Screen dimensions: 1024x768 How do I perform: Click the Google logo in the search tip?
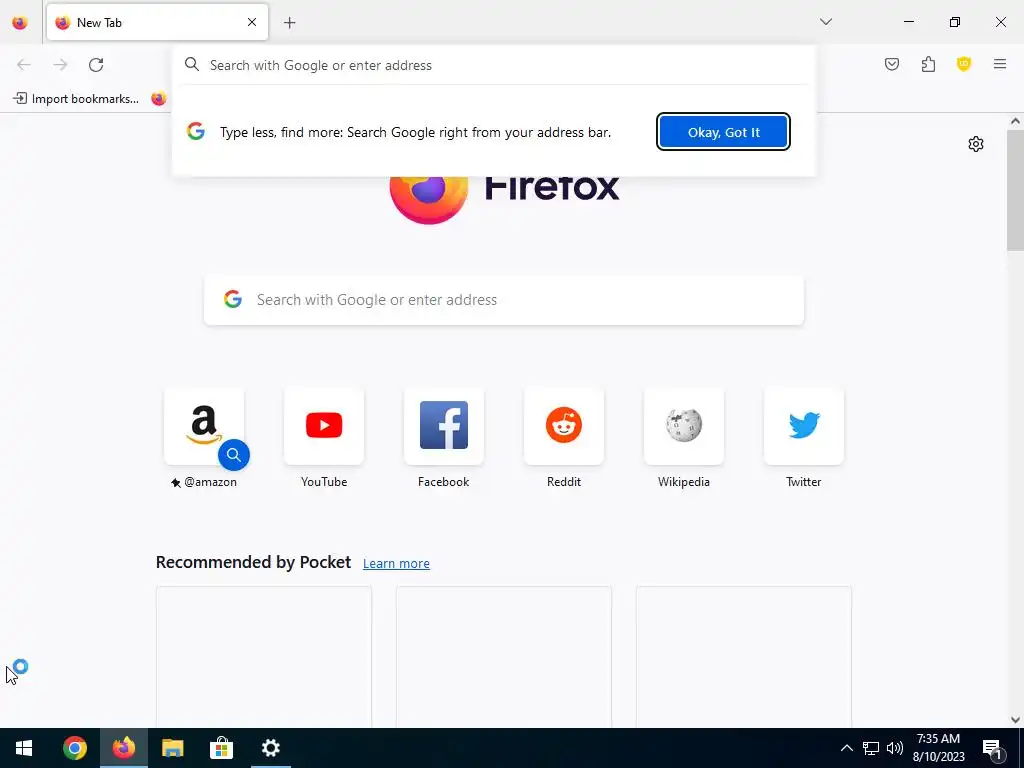tap(196, 131)
